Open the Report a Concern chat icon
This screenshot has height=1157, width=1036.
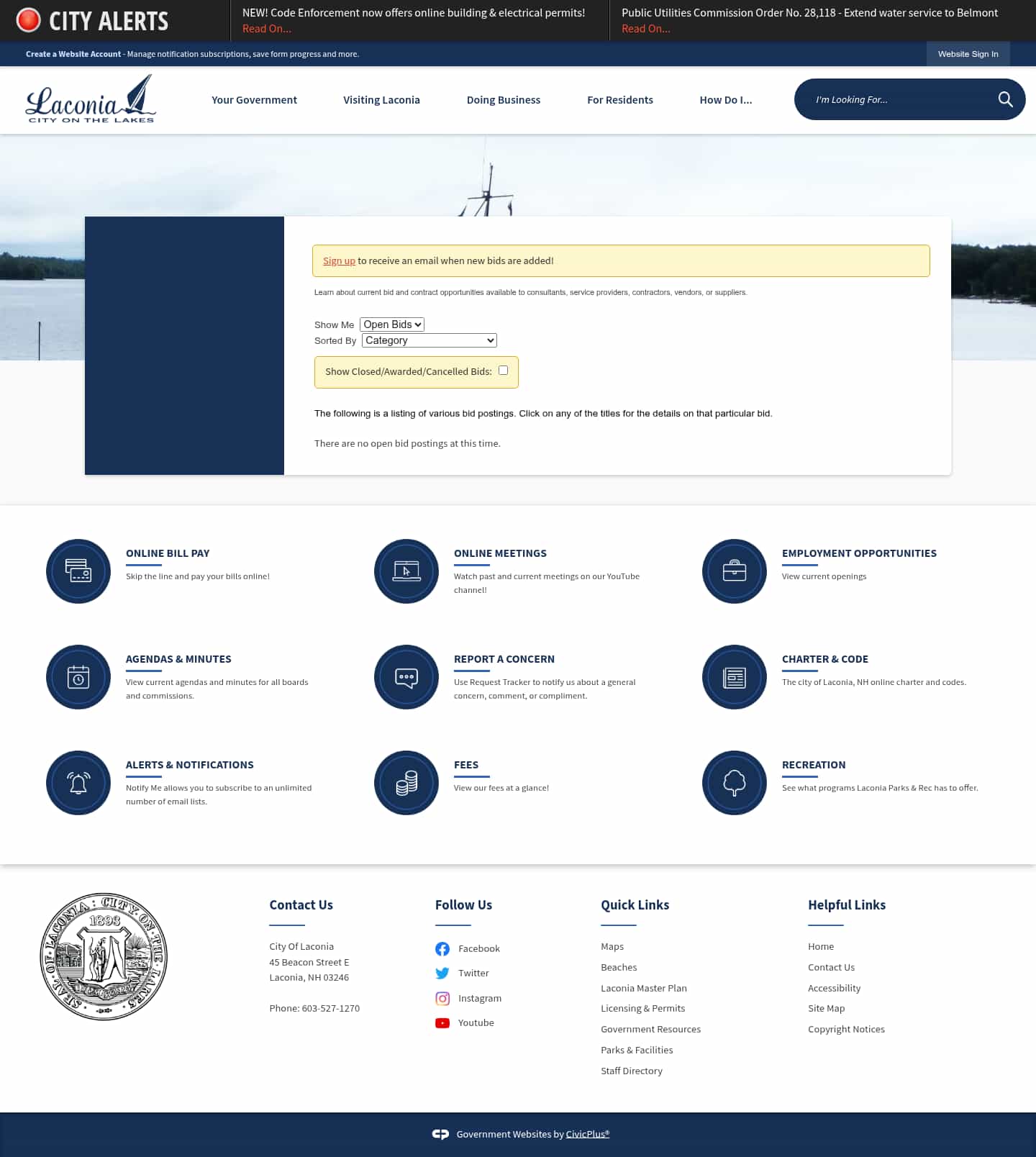[406, 677]
